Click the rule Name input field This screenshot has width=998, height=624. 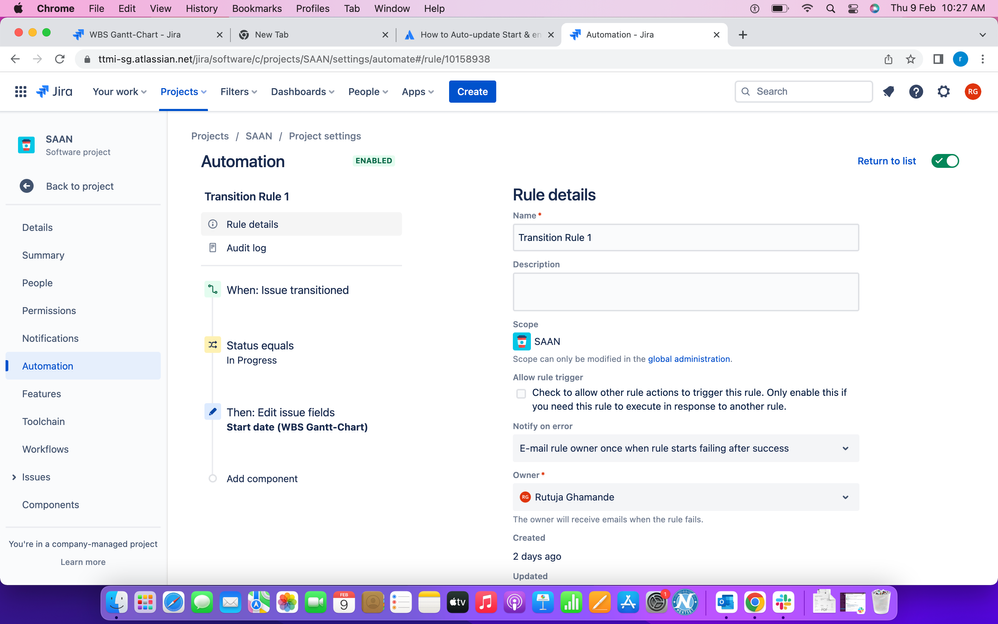coord(685,238)
